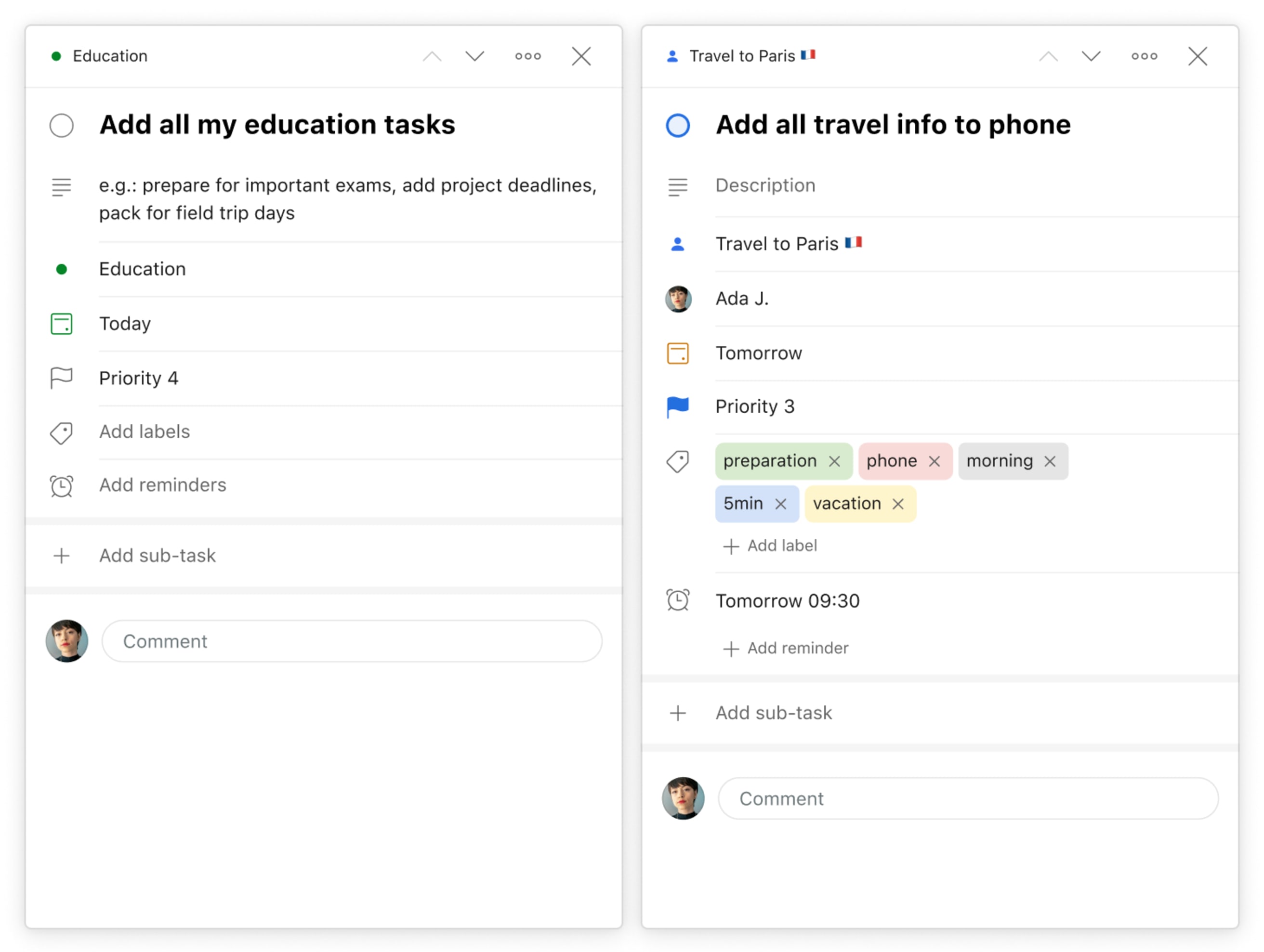Image resolution: width=1264 pixels, height=952 pixels.
Task: Mark 'Add all my education tasks' complete
Action: tap(61, 125)
